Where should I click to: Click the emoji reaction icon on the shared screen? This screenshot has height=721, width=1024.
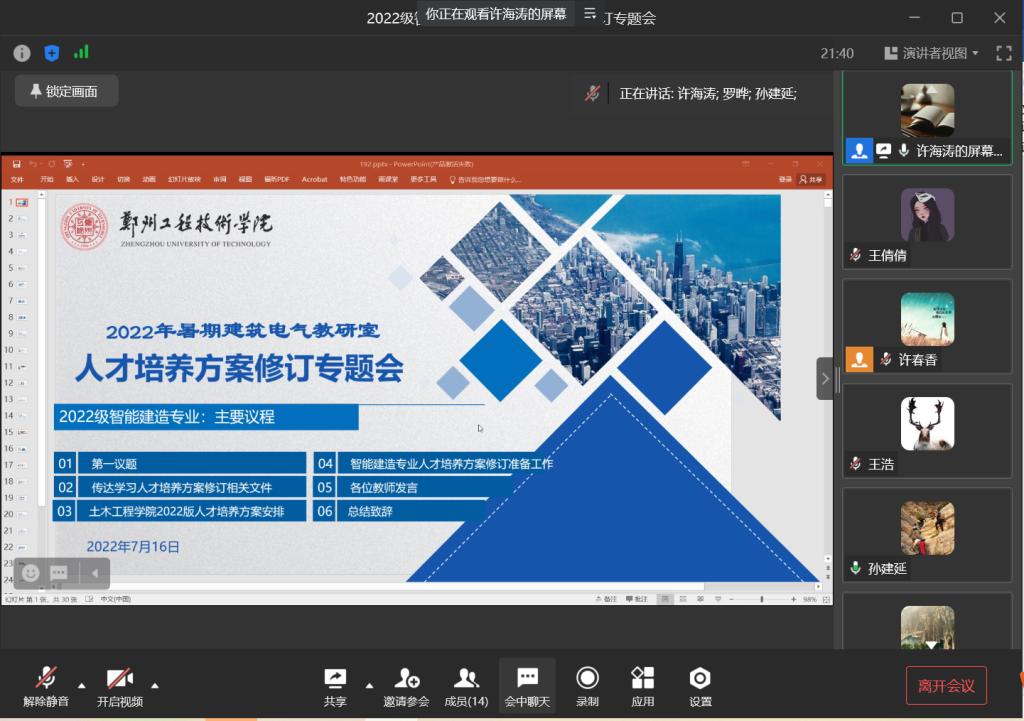coord(31,573)
